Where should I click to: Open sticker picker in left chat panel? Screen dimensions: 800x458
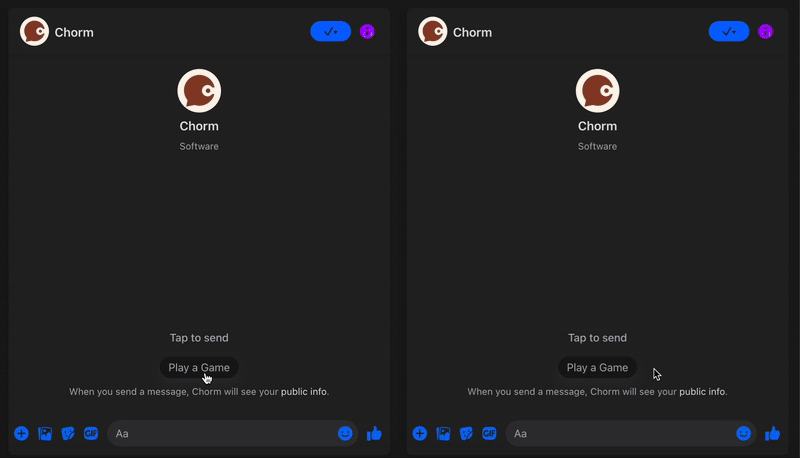tap(68, 434)
